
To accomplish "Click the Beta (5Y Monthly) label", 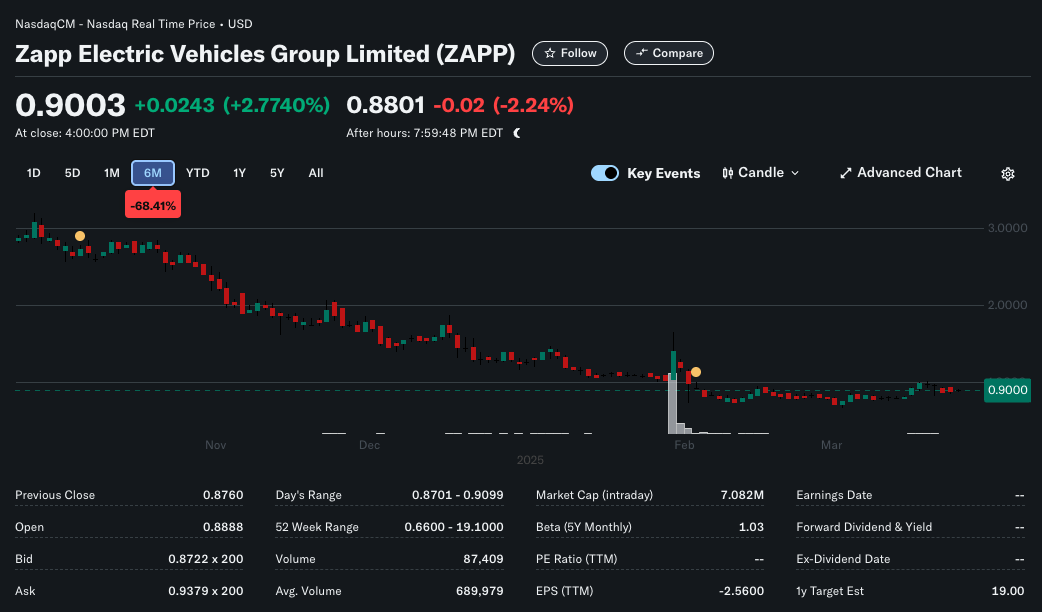I will [x=583, y=527].
